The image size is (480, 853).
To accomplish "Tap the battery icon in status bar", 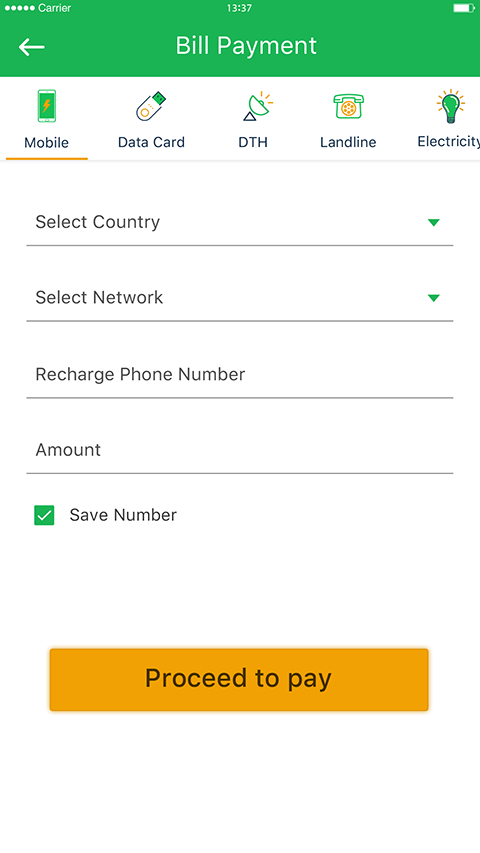I will 464,8.
